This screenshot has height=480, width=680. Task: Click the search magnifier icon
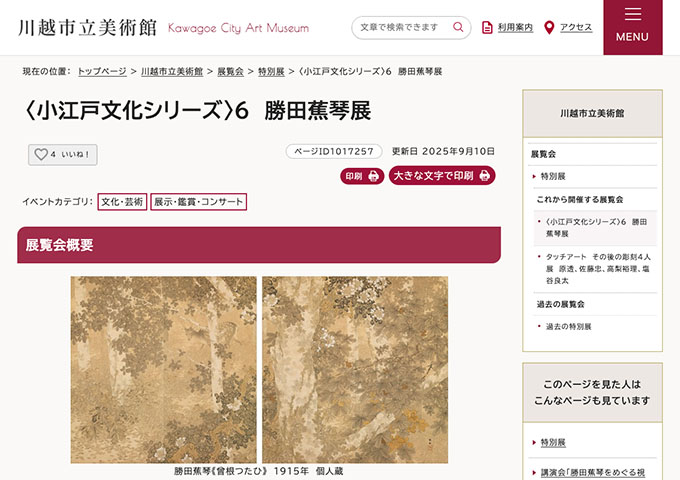(x=458, y=27)
